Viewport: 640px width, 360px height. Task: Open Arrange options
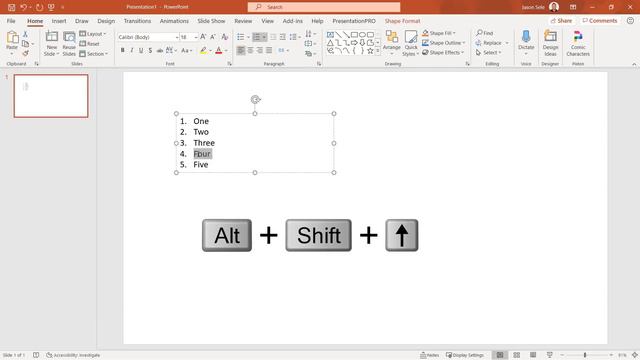coord(392,43)
